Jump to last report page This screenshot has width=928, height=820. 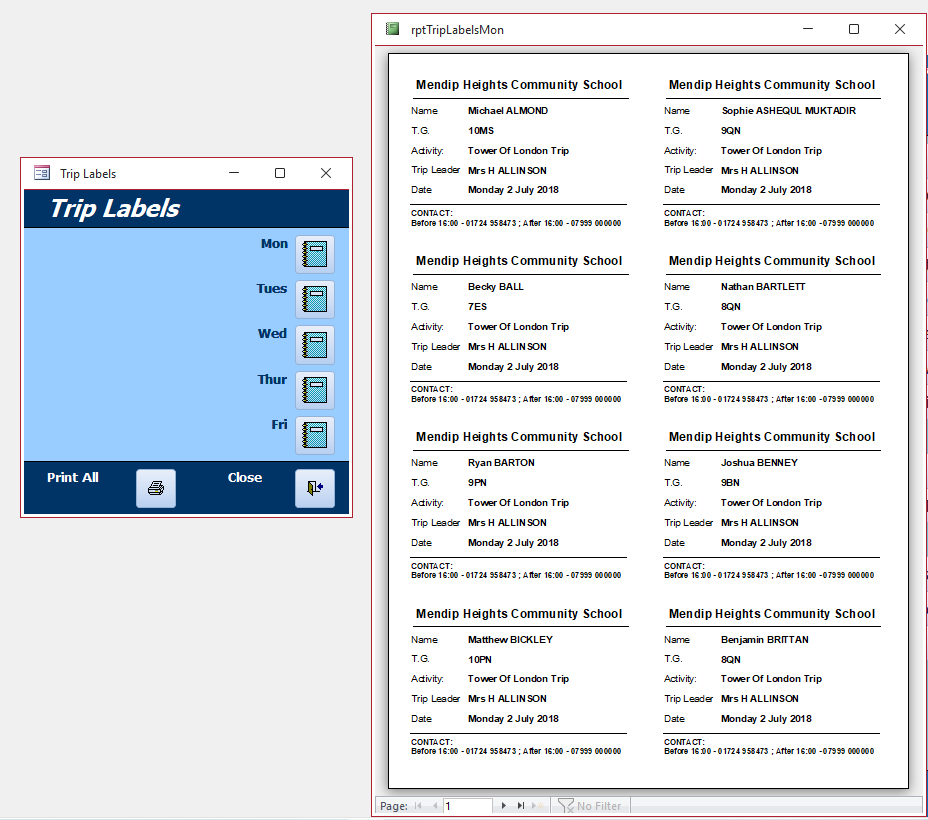(x=521, y=805)
